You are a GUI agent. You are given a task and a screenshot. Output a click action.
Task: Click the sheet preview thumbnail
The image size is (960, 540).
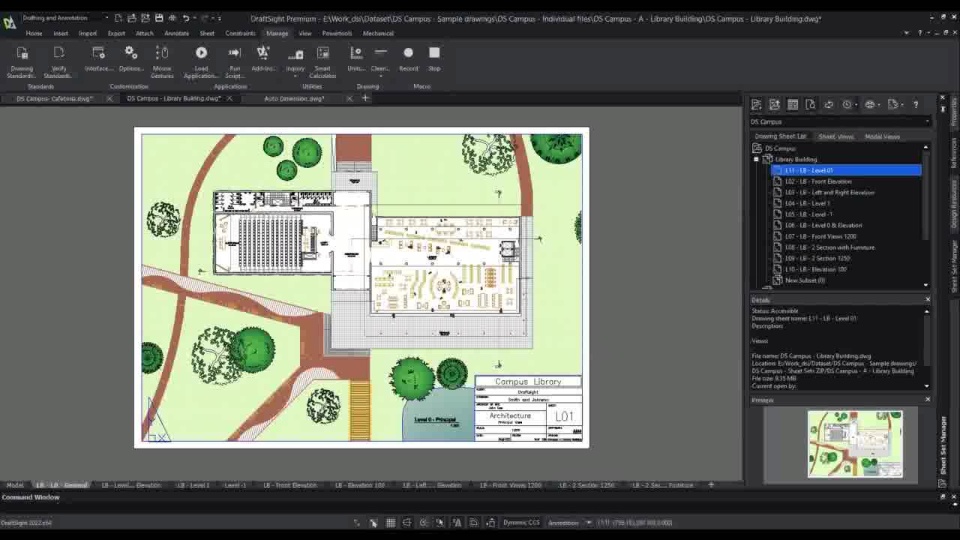[855, 444]
